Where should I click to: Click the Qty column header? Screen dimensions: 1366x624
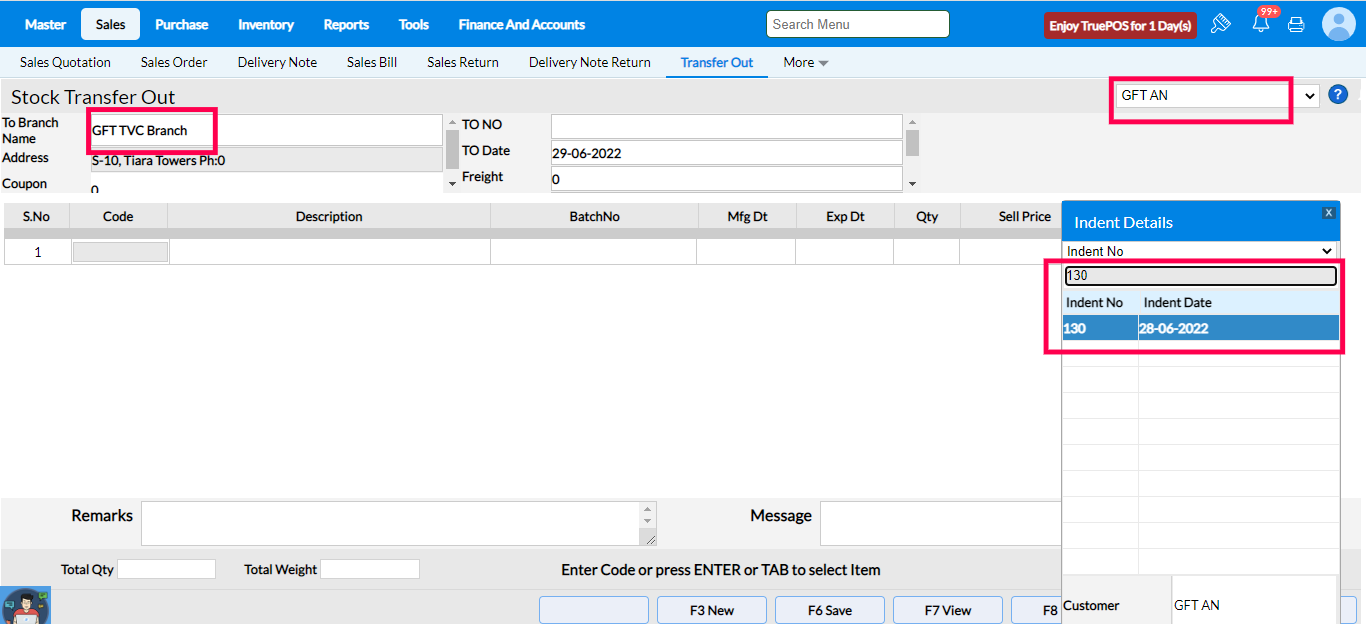[x=927, y=216]
